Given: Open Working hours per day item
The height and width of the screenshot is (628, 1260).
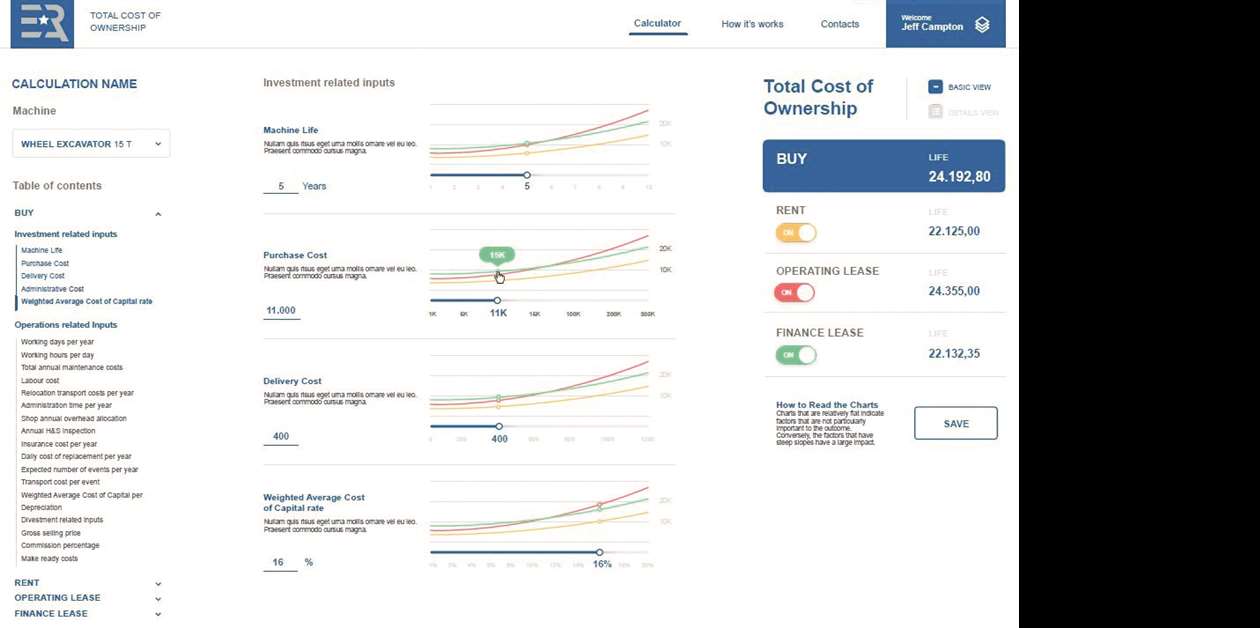Looking at the screenshot, I should 57,355.
